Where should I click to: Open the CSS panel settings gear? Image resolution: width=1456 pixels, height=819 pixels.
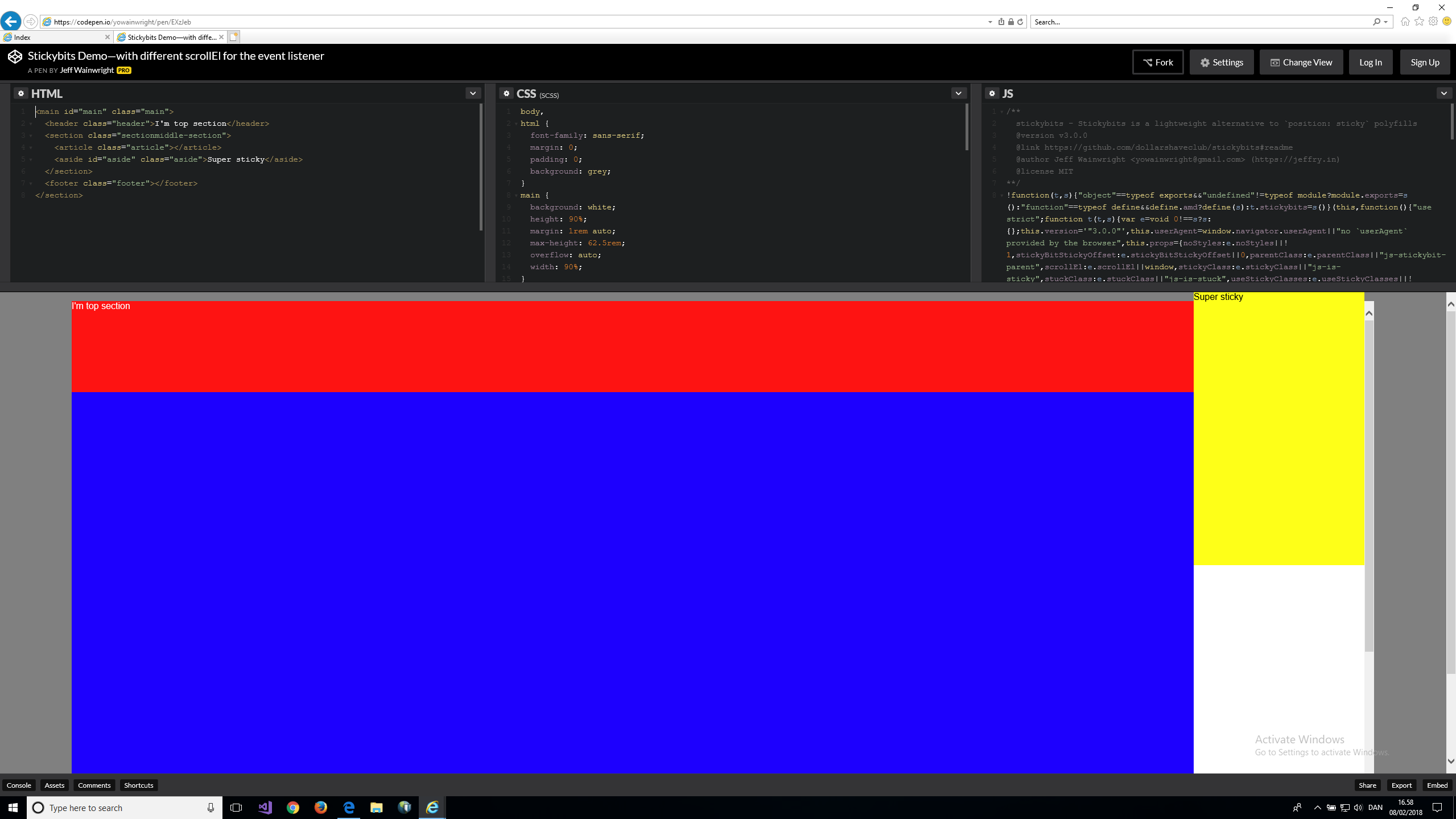(x=506, y=93)
